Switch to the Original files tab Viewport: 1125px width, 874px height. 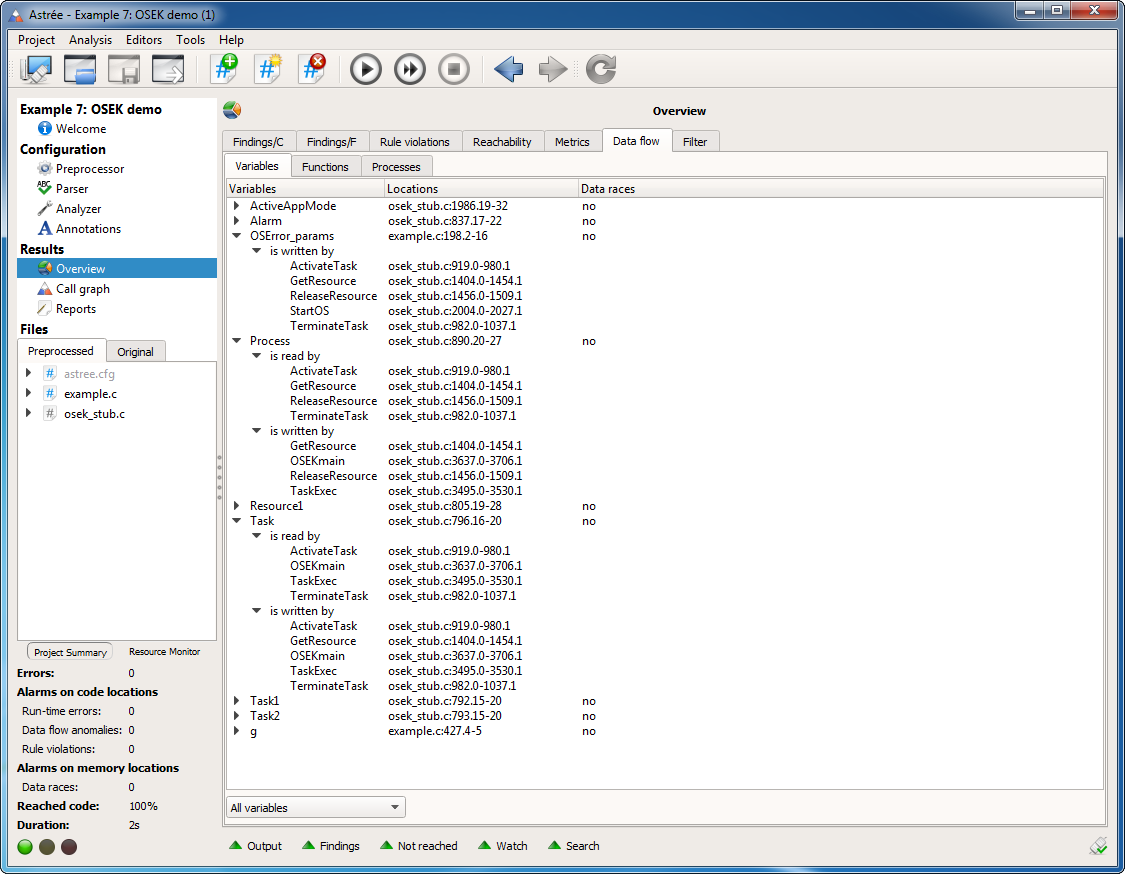pos(136,352)
